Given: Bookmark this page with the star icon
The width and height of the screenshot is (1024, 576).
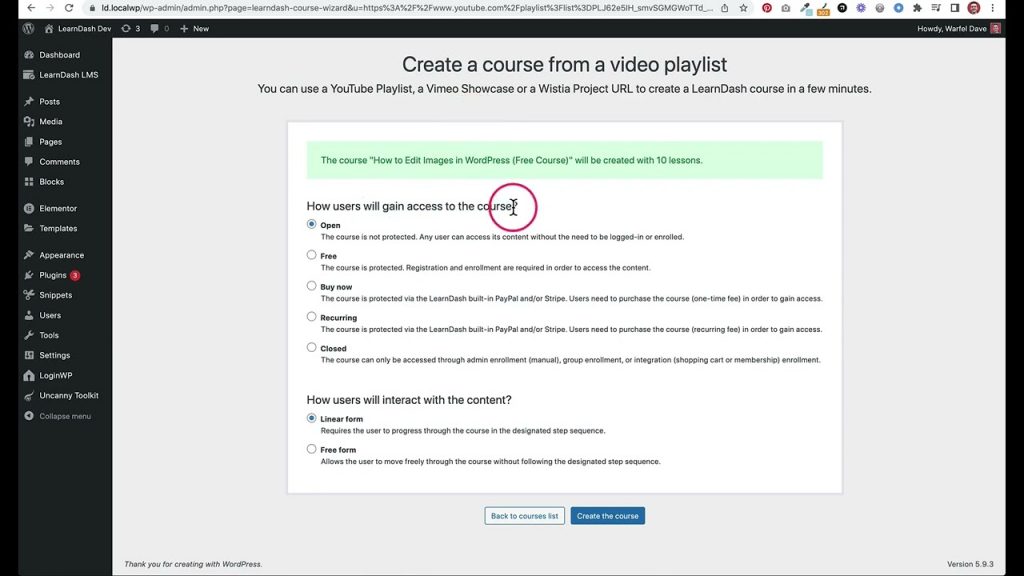Looking at the screenshot, I should [743, 8].
